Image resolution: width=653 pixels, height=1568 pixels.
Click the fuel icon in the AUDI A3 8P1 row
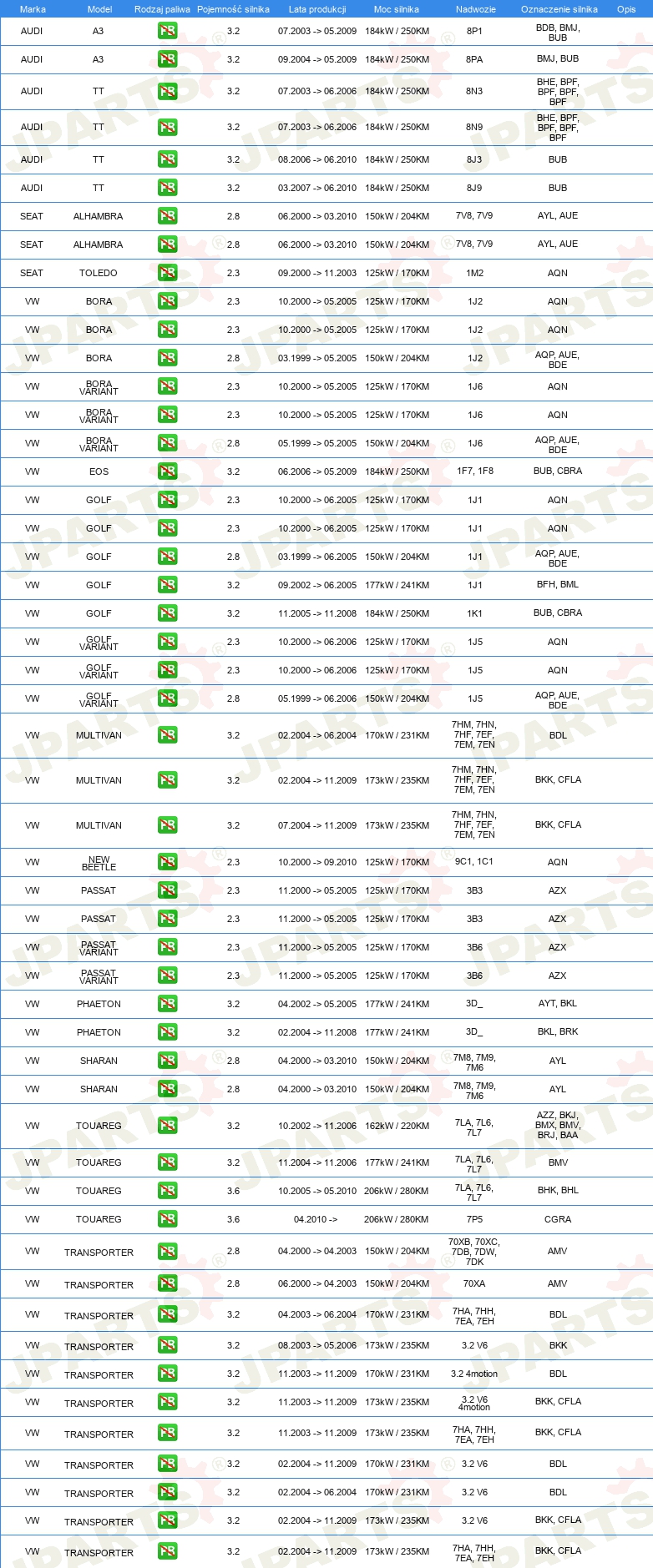pos(168,32)
